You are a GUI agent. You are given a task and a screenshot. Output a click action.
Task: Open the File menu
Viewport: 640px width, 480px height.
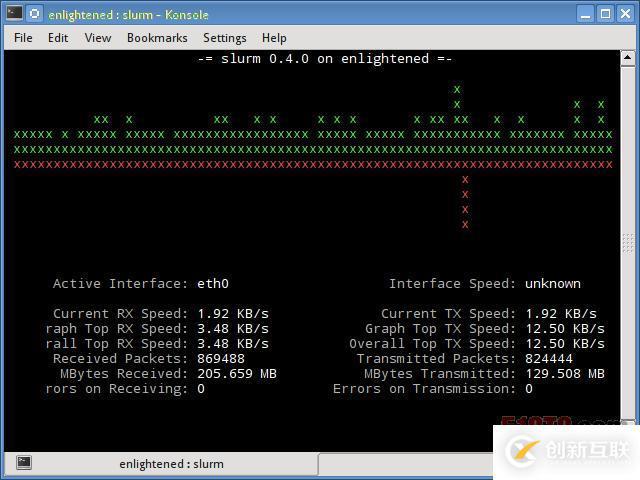[23, 38]
